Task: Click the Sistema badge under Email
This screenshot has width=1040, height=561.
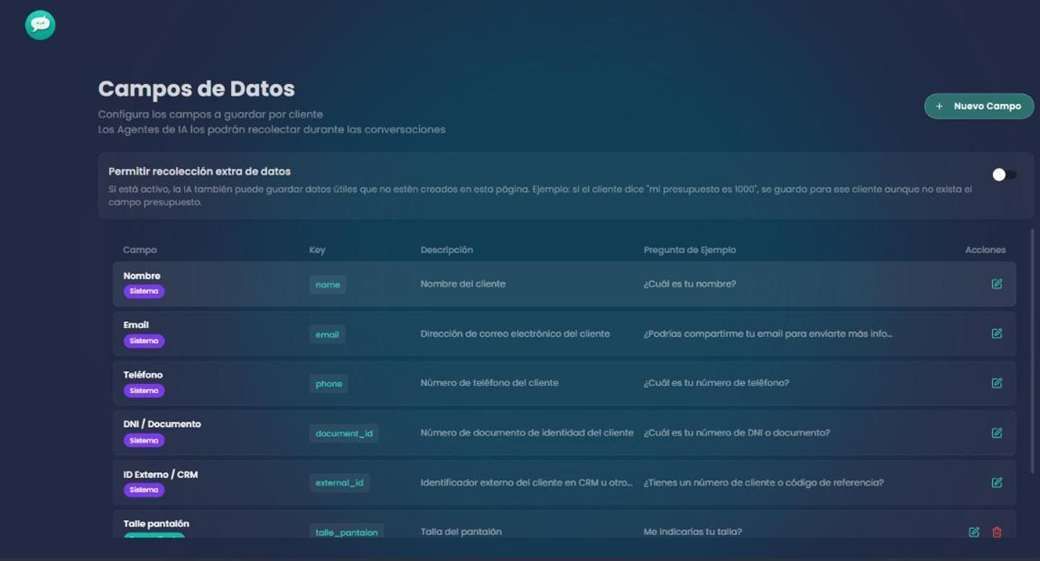Action: [x=144, y=341]
